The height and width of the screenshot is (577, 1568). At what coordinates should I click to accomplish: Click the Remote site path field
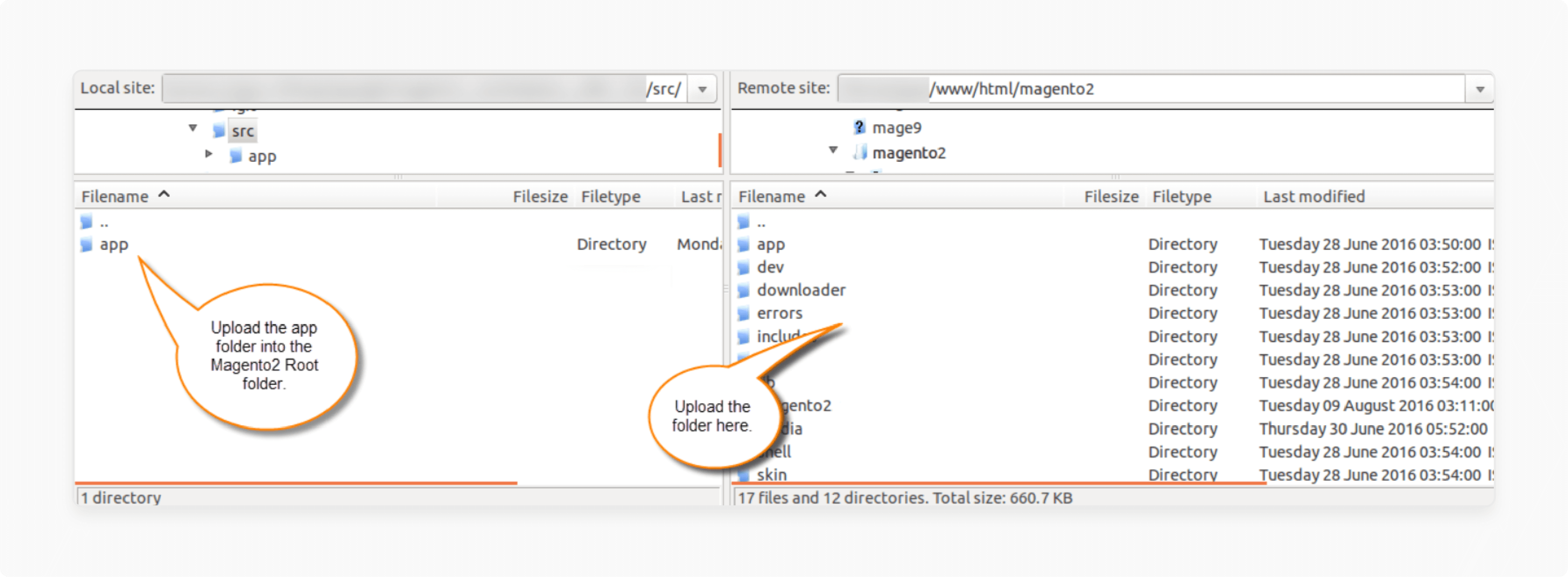(1151, 89)
